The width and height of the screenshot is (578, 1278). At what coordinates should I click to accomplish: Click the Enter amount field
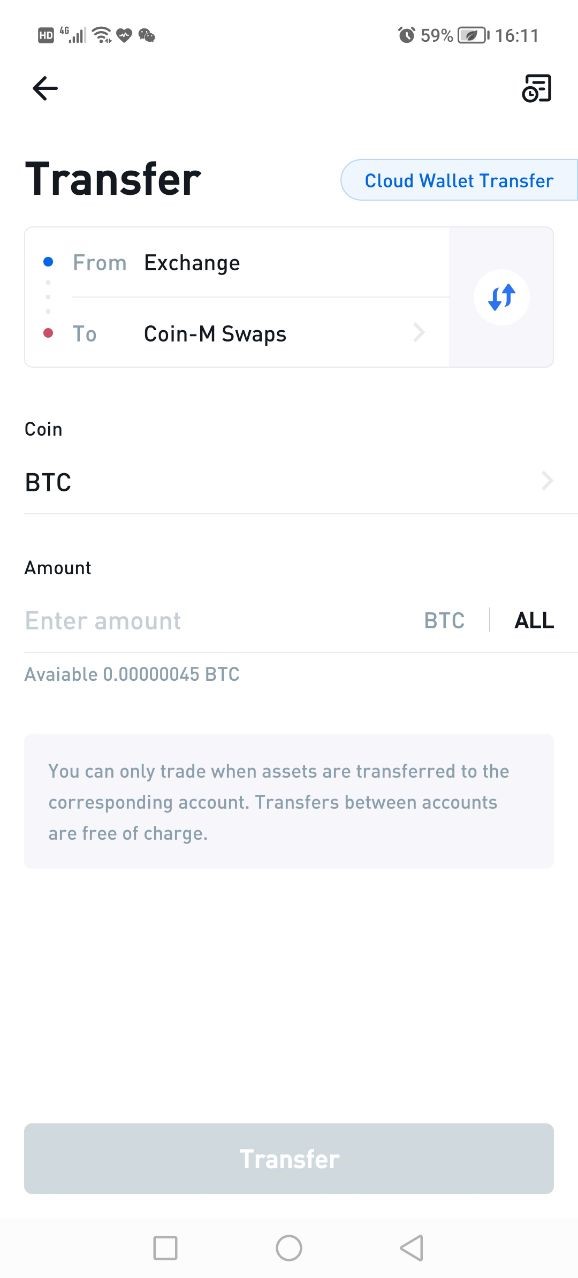(x=215, y=620)
